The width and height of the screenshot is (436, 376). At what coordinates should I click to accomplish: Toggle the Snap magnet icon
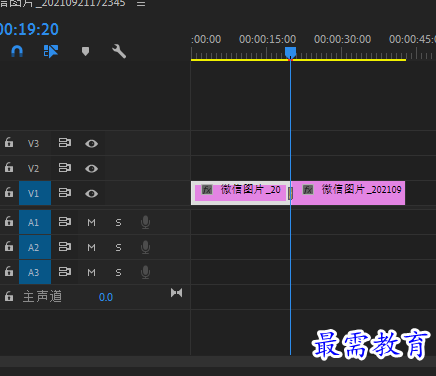17,51
